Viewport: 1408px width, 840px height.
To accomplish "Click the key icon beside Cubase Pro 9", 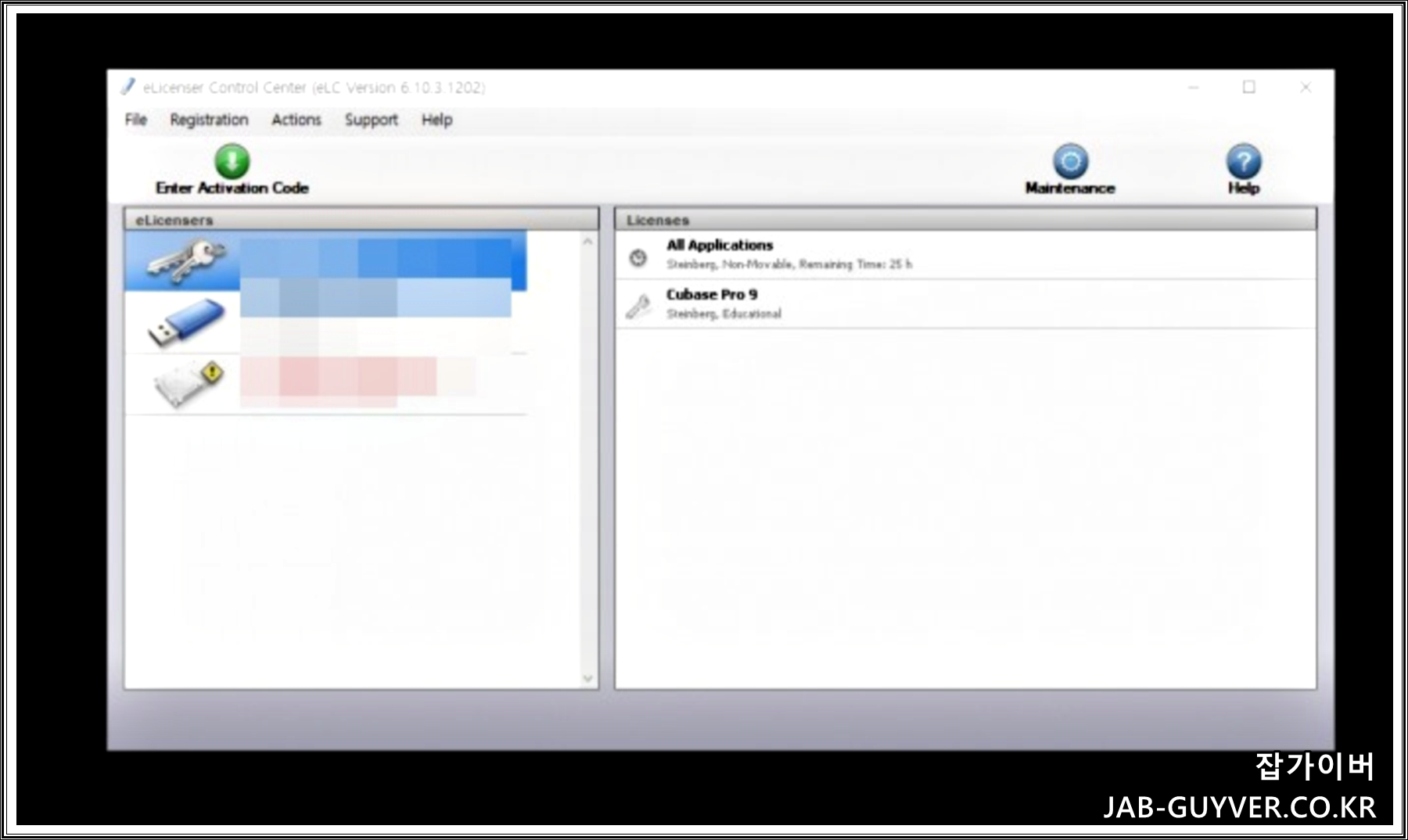I will coord(638,306).
